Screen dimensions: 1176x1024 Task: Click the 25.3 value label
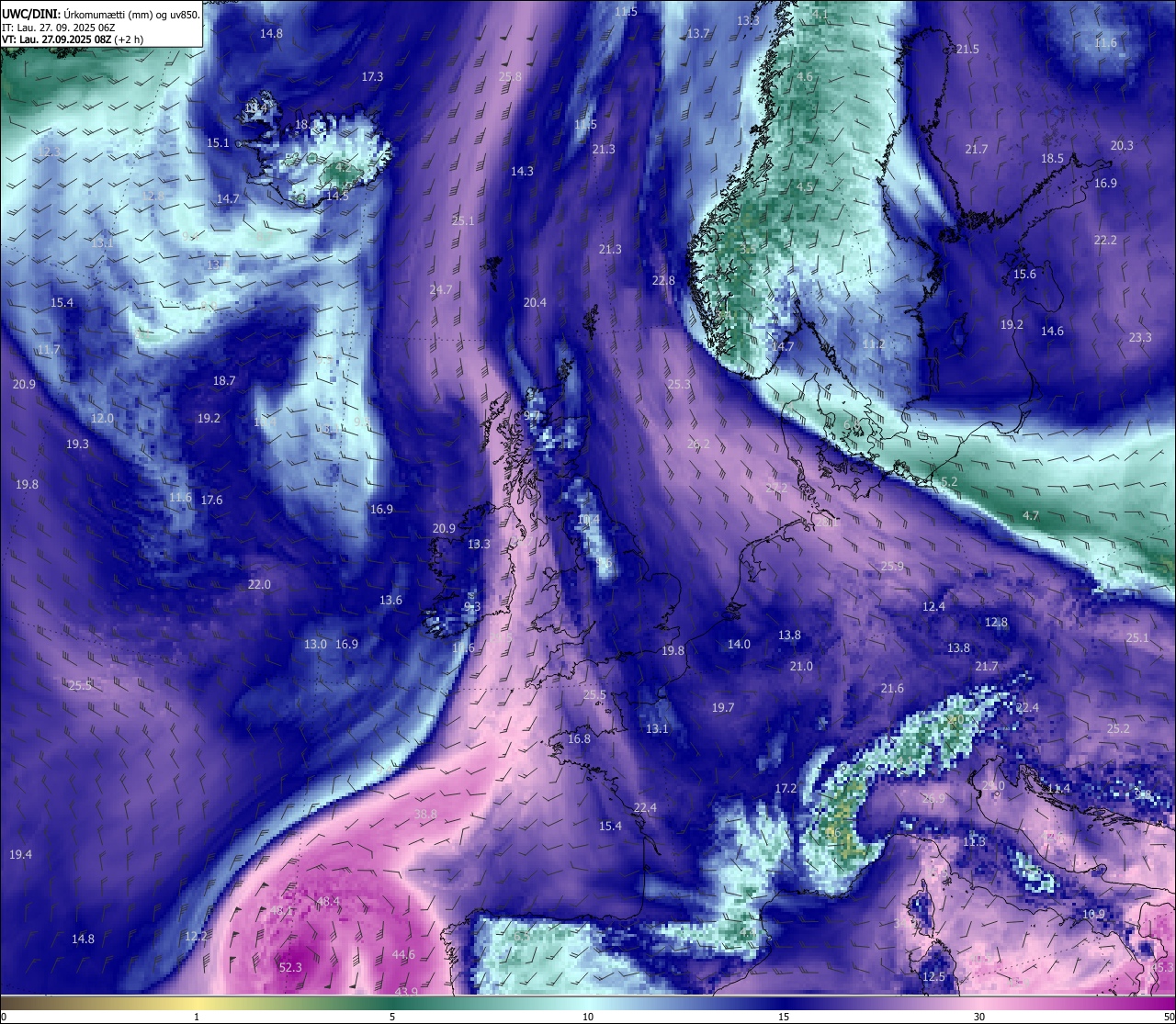point(679,384)
